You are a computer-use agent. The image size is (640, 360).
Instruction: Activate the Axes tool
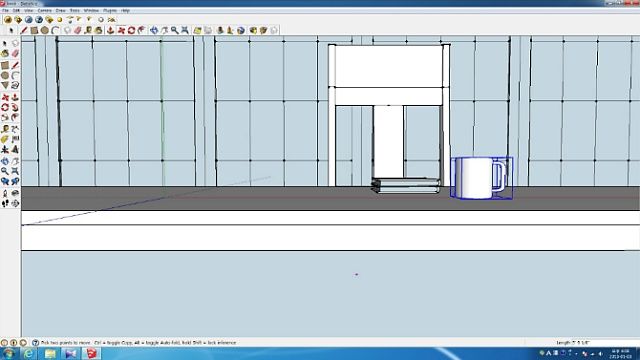pyautogui.click(x=5, y=149)
